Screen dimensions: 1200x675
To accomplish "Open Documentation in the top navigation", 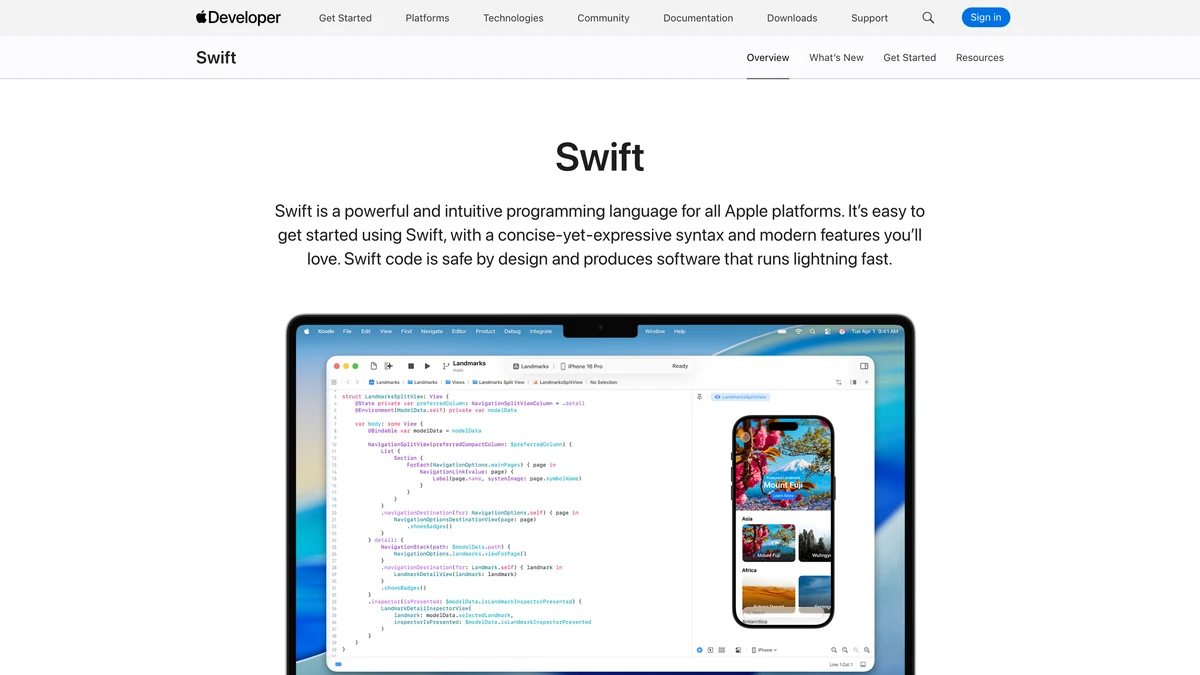I will (698, 18).
